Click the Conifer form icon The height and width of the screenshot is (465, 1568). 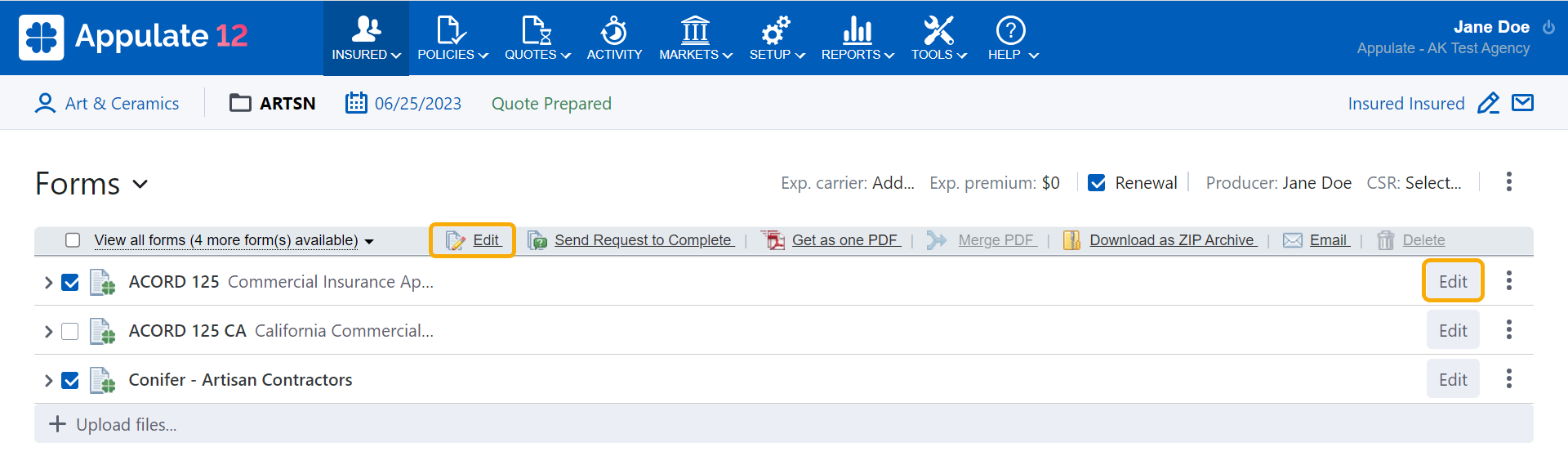(102, 380)
